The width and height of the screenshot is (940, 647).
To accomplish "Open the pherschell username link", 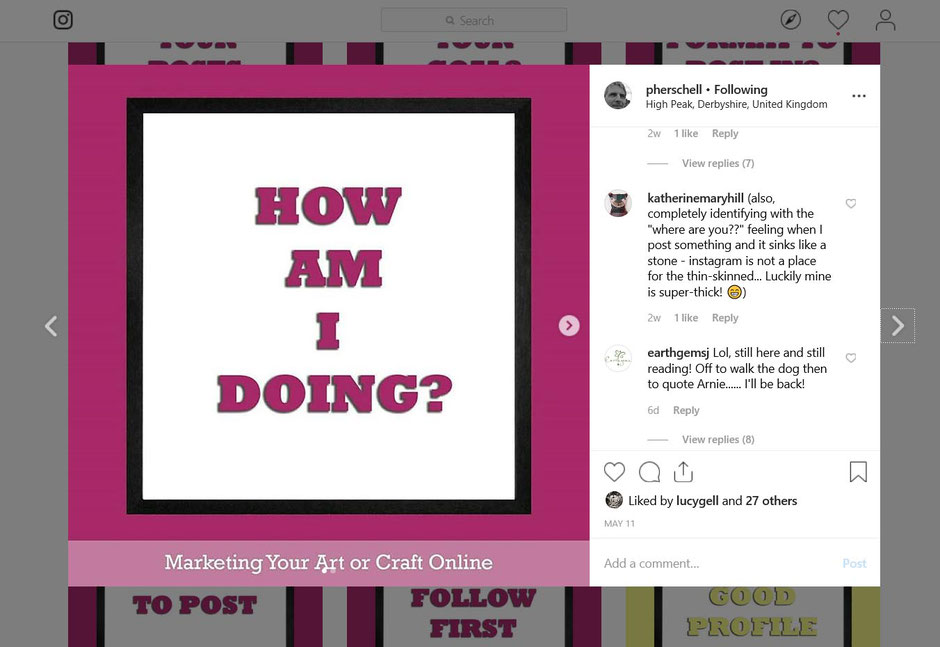I will (673, 89).
